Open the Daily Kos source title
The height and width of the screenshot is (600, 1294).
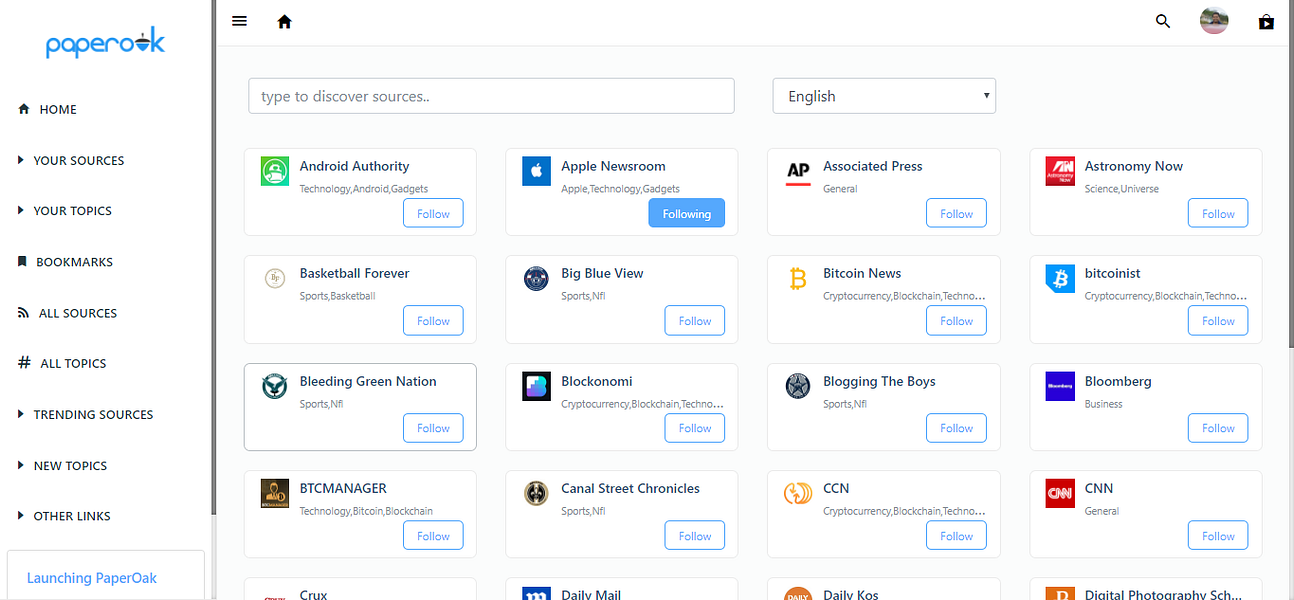(851, 594)
